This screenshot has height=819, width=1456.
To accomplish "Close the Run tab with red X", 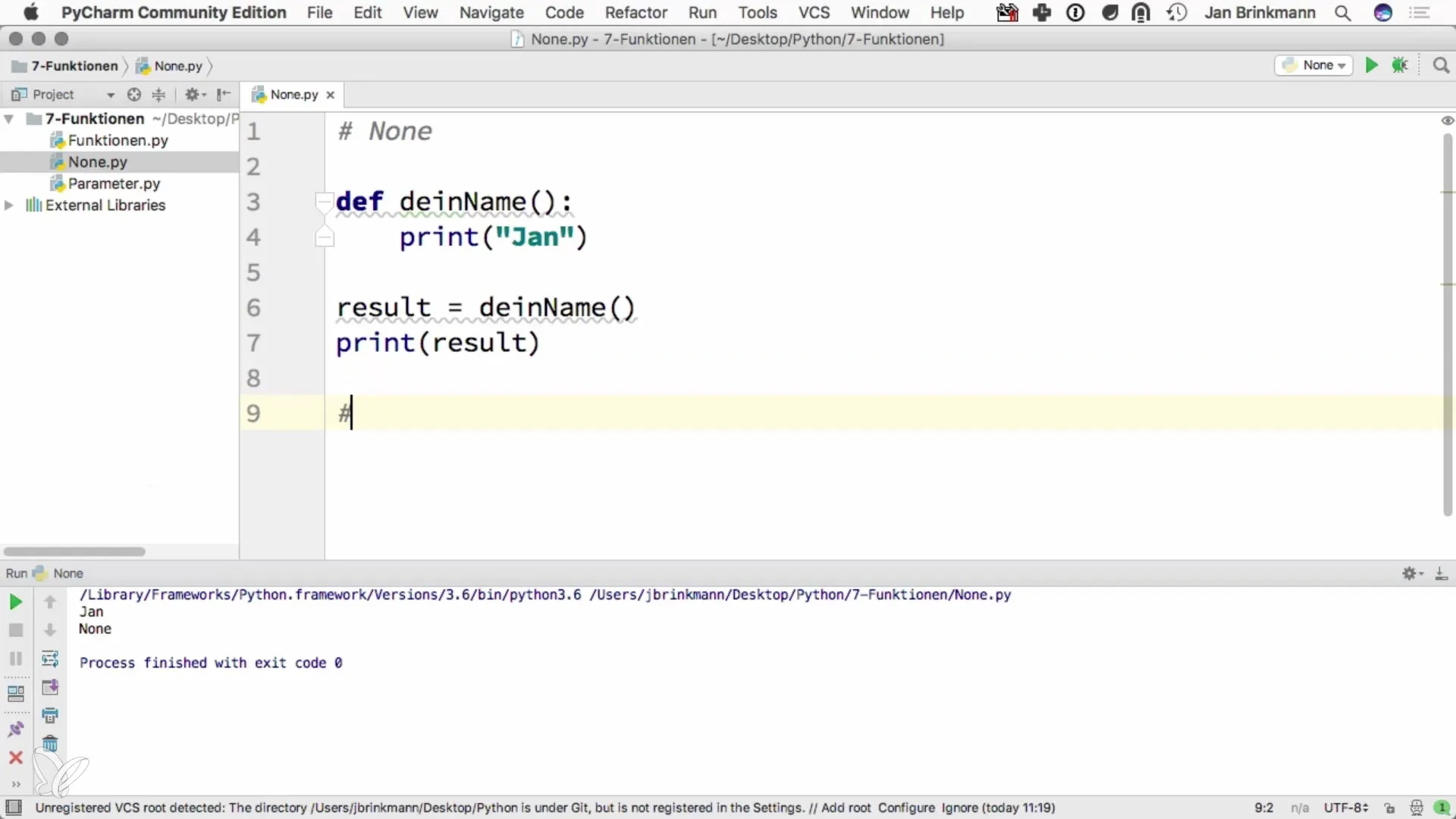I will 15,758.
